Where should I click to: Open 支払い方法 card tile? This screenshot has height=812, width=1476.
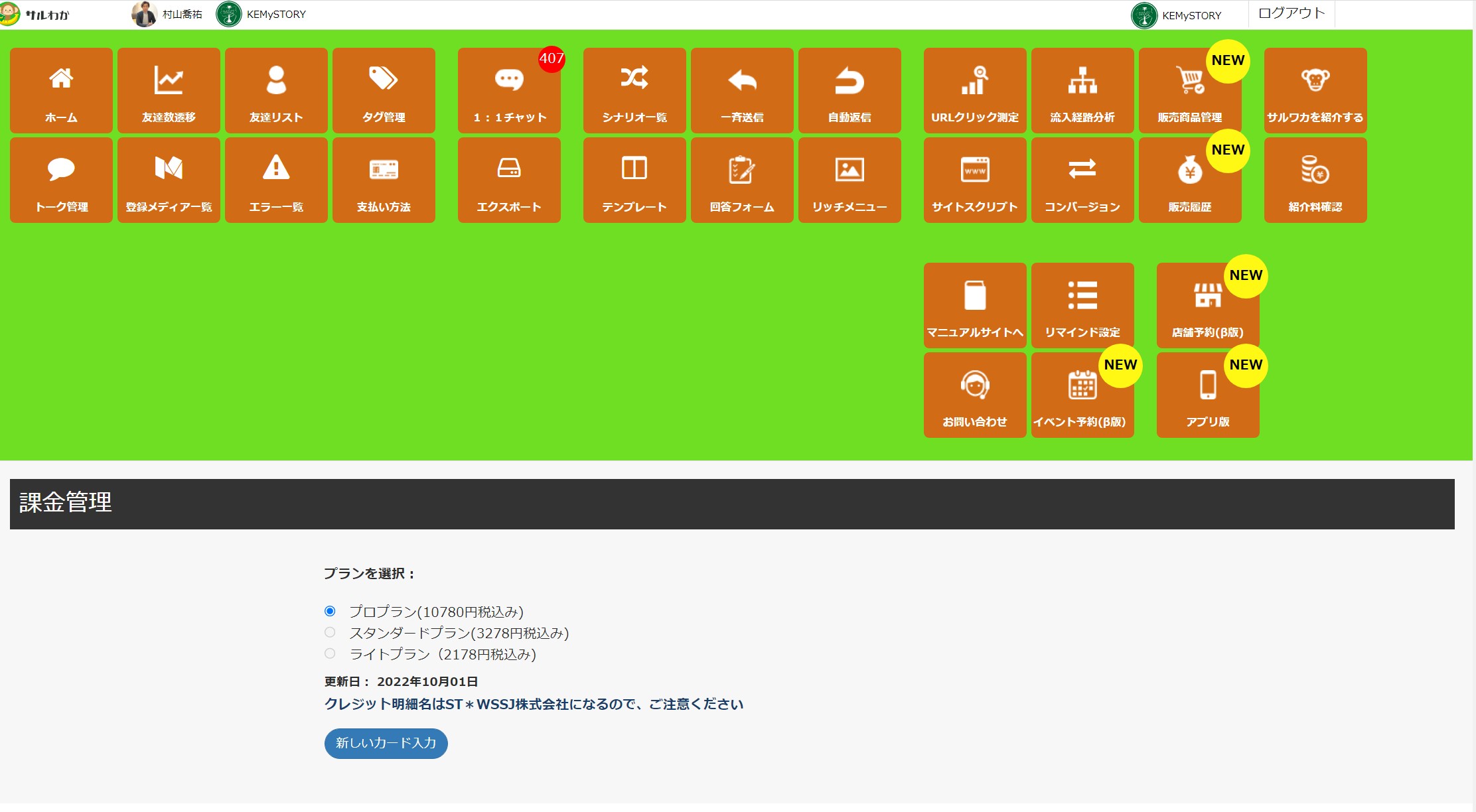tap(384, 180)
